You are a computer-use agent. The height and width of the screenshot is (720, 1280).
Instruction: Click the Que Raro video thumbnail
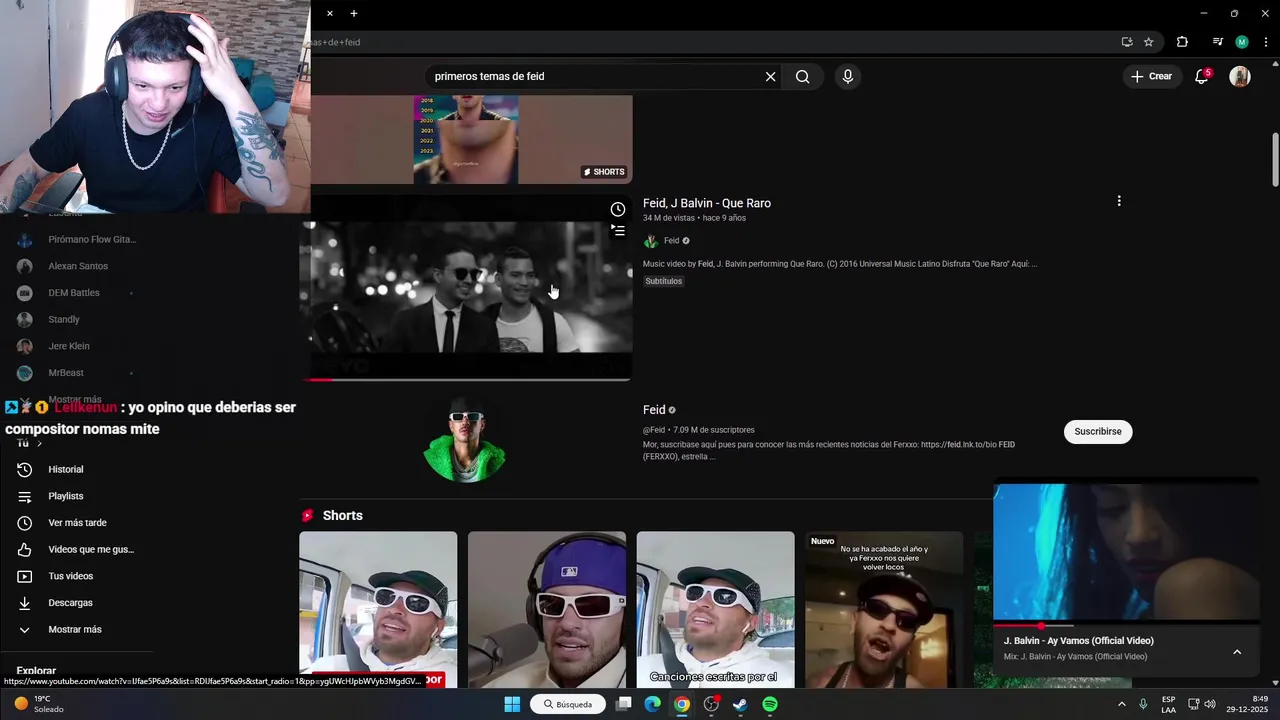[x=466, y=290]
